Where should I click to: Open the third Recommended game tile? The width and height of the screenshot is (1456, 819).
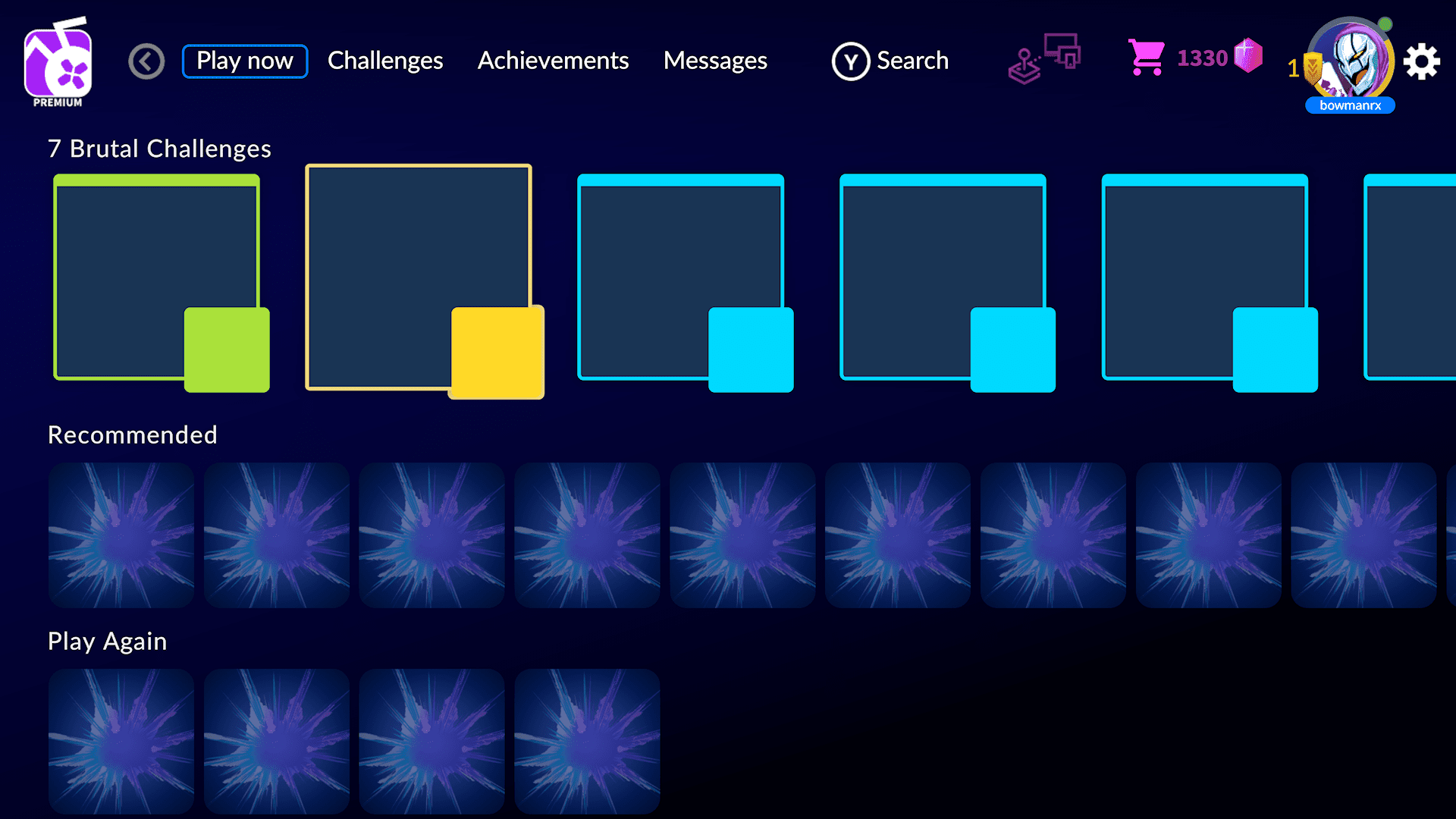(x=432, y=535)
